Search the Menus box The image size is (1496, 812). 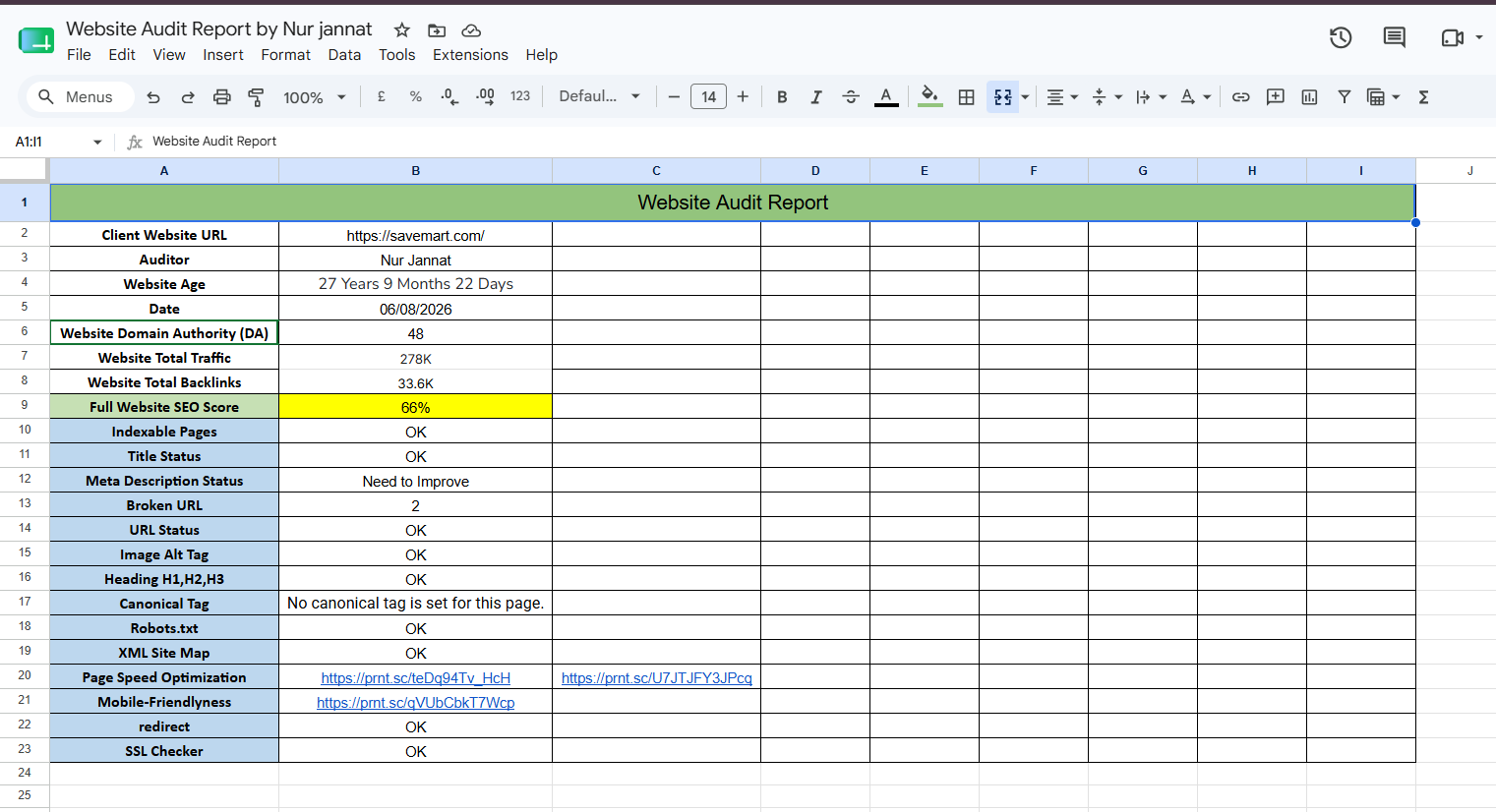(x=79, y=96)
